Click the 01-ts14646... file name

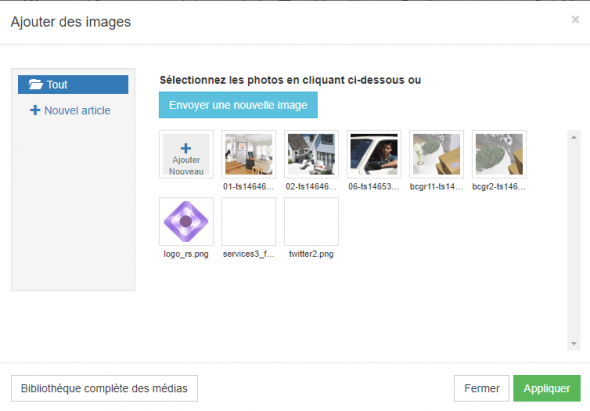pyautogui.click(x=248, y=186)
